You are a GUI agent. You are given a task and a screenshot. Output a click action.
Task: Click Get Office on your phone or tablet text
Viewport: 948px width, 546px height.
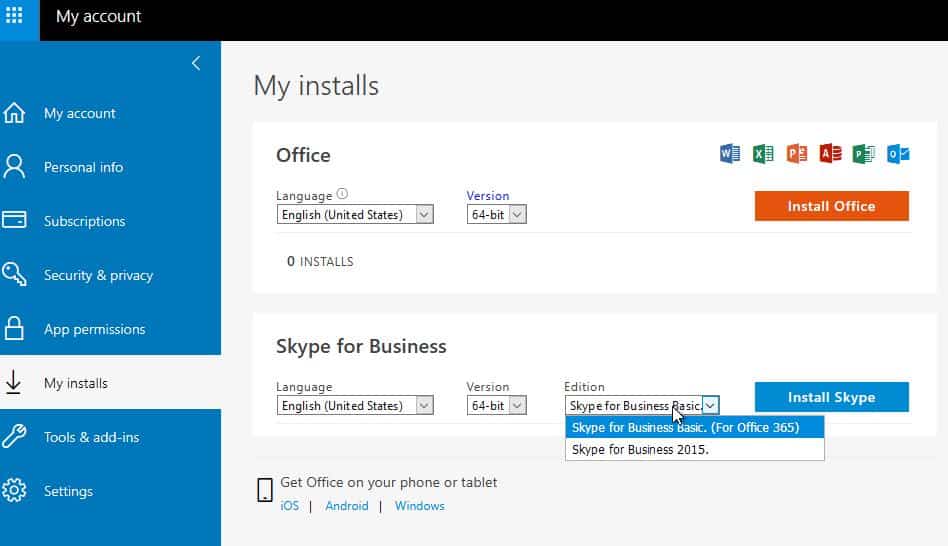click(388, 483)
